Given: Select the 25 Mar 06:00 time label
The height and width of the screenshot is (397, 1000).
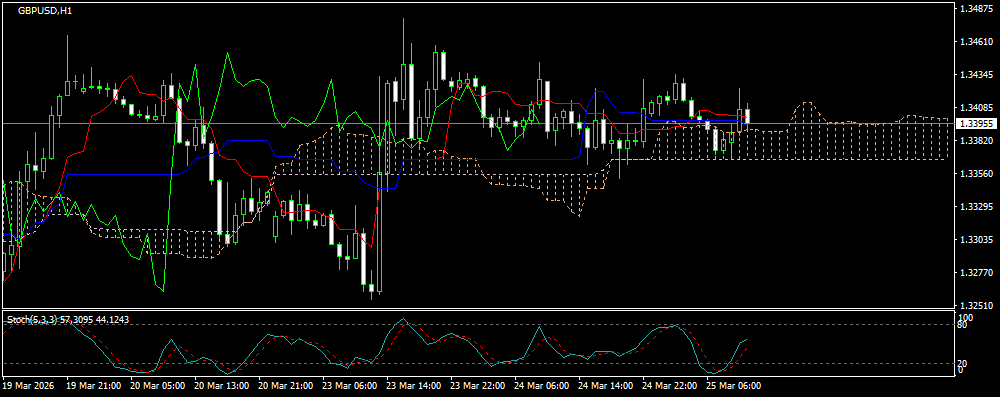Looking at the screenshot, I should click(x=733, y=386).
